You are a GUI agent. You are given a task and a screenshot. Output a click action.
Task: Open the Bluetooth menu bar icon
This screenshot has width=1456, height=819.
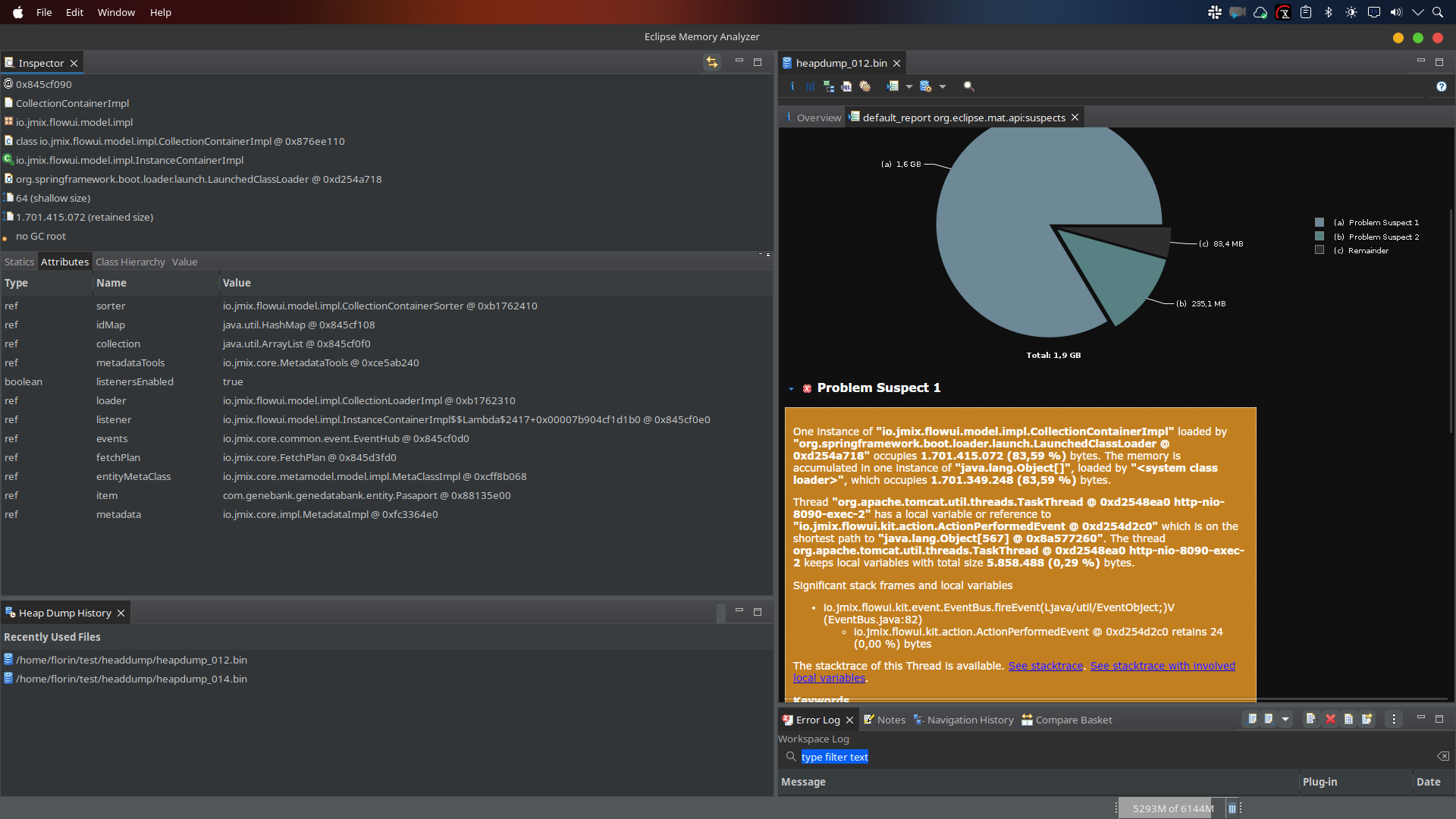pos(1329,12)
